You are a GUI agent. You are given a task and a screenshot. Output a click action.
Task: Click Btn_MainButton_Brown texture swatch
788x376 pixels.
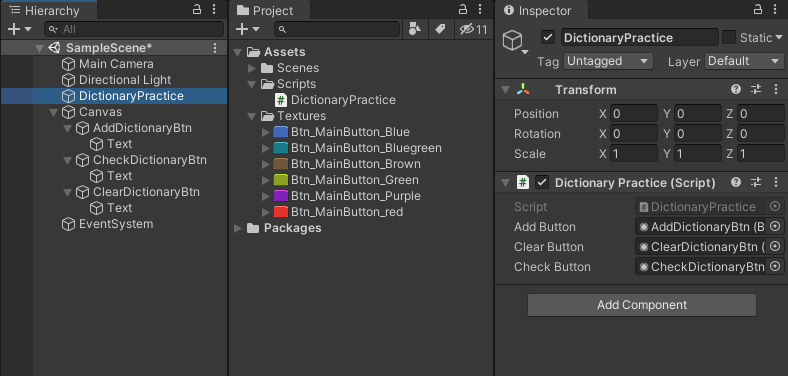[281, 164]
